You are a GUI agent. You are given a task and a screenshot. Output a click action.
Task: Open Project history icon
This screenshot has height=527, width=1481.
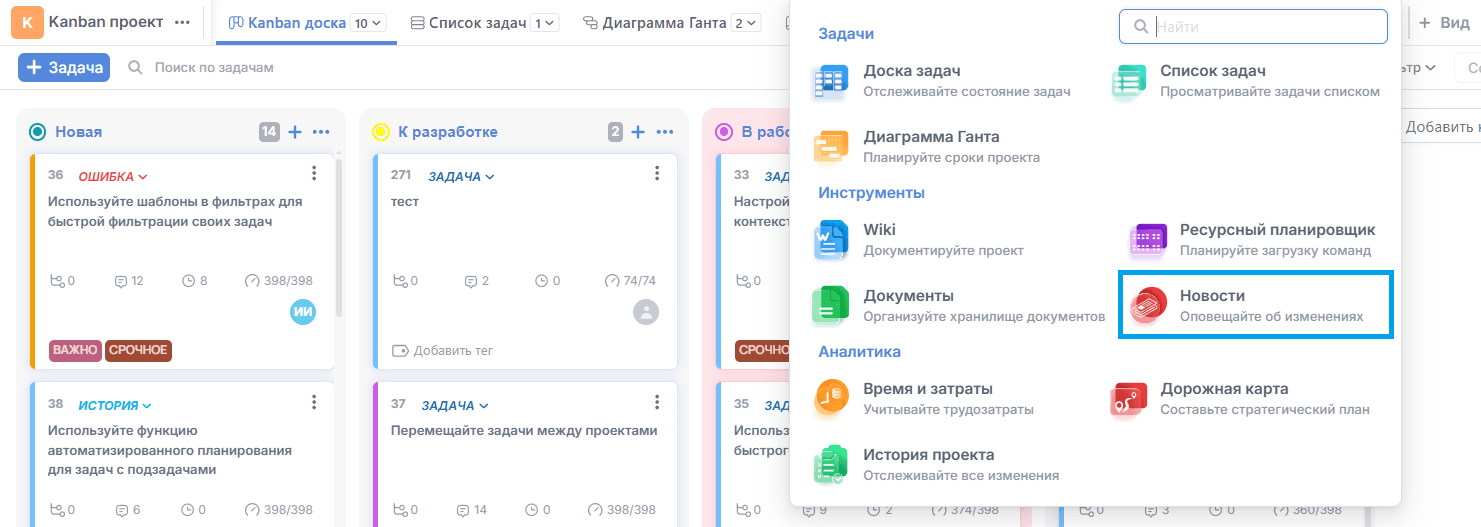pos(831,465)
